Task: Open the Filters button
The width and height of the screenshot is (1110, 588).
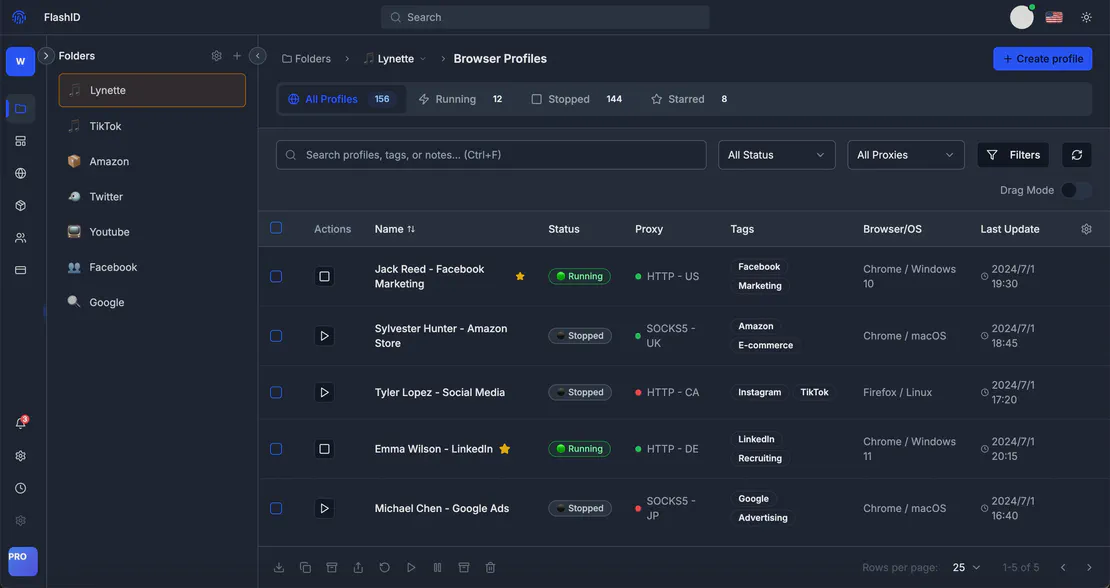Action: point(1013,155)
